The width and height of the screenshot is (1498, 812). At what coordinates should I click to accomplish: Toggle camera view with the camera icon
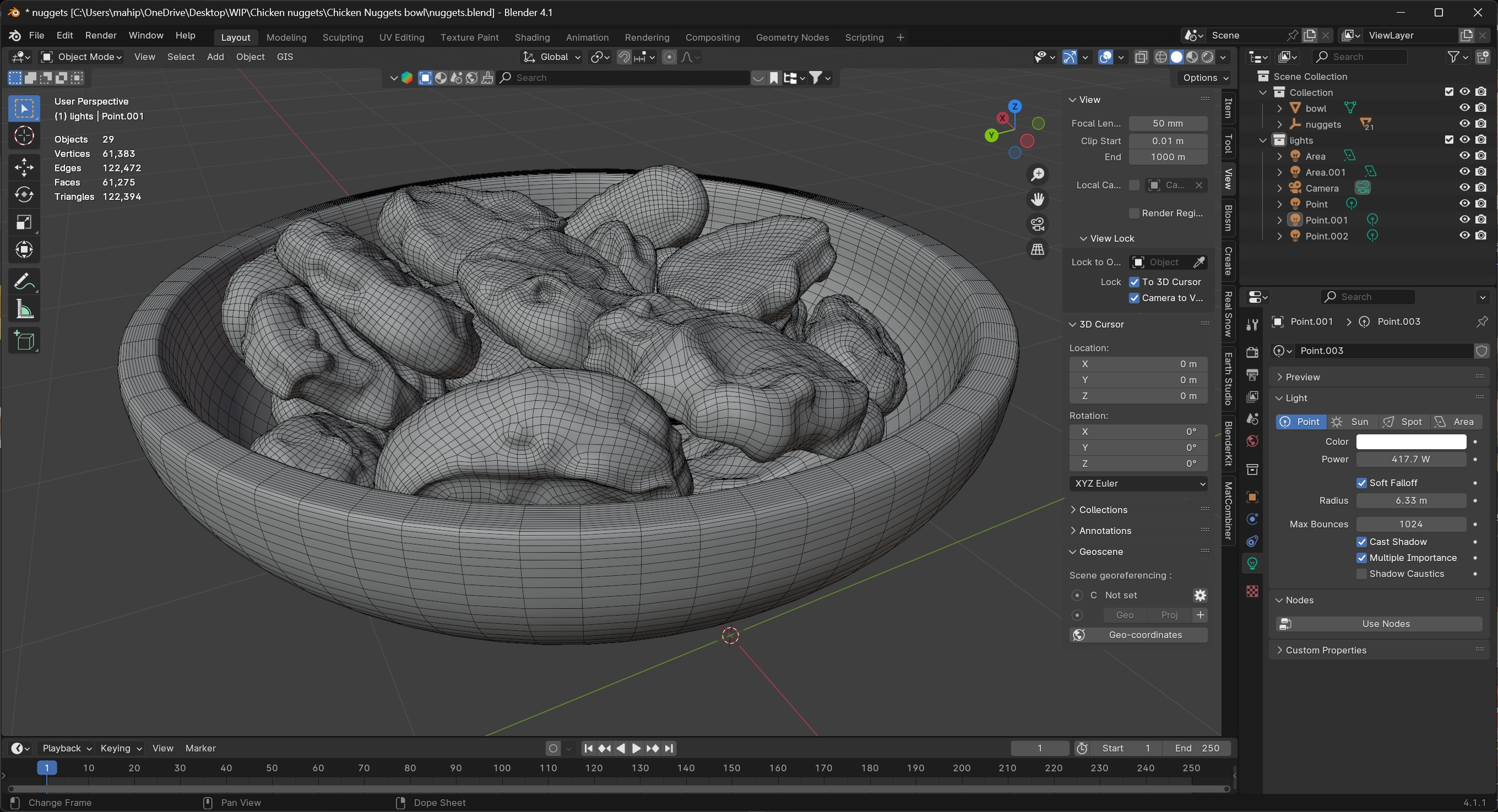tap(1038, 225)
